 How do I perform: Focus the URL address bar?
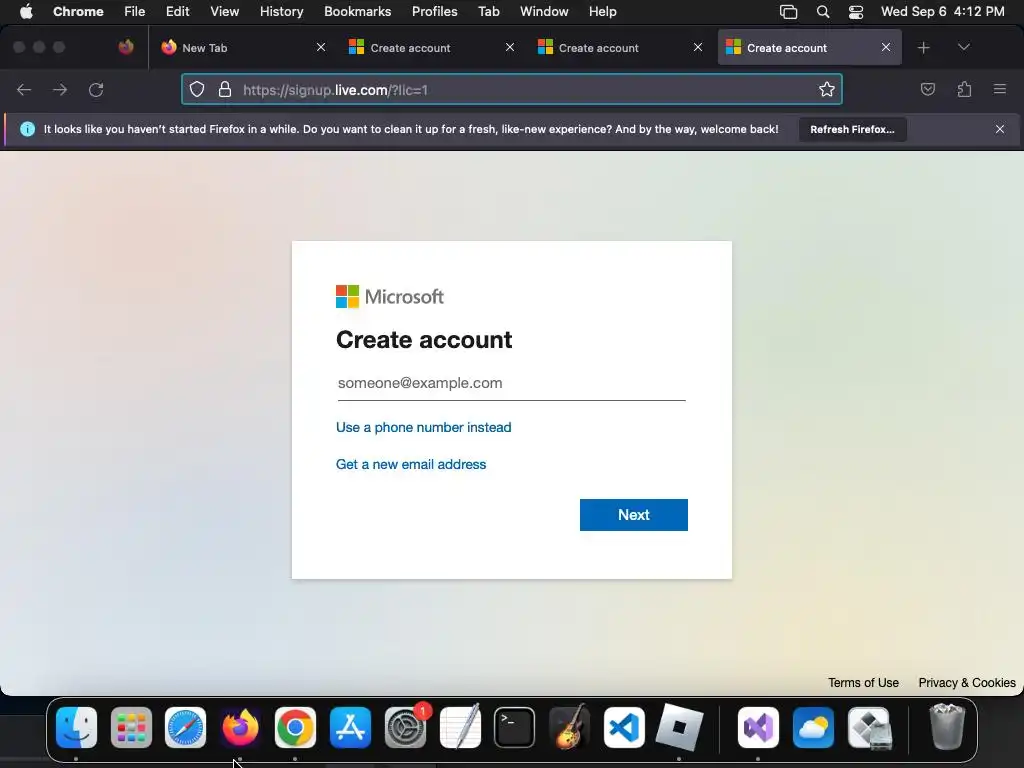point(512,89)
